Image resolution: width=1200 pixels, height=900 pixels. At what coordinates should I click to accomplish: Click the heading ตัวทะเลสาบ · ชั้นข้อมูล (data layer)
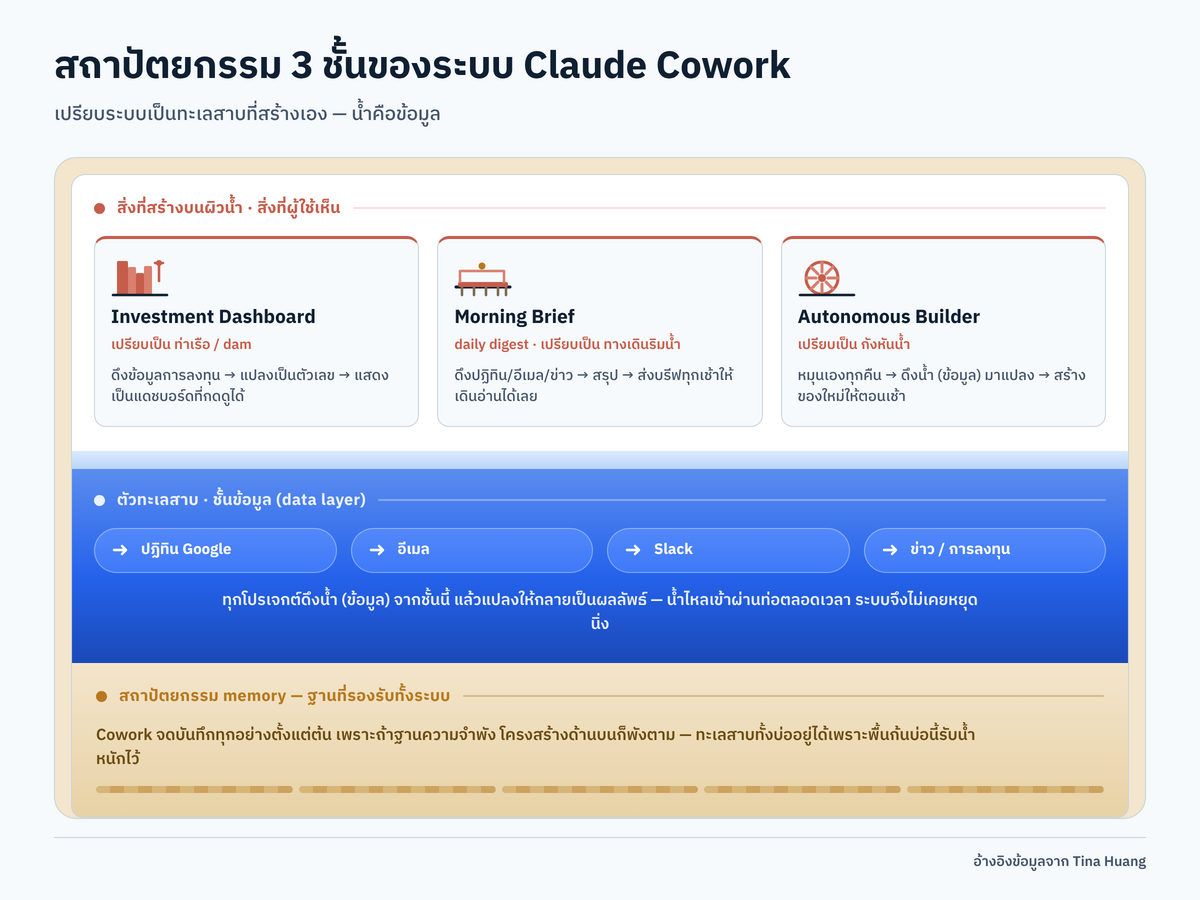click(x=241, y=499)
